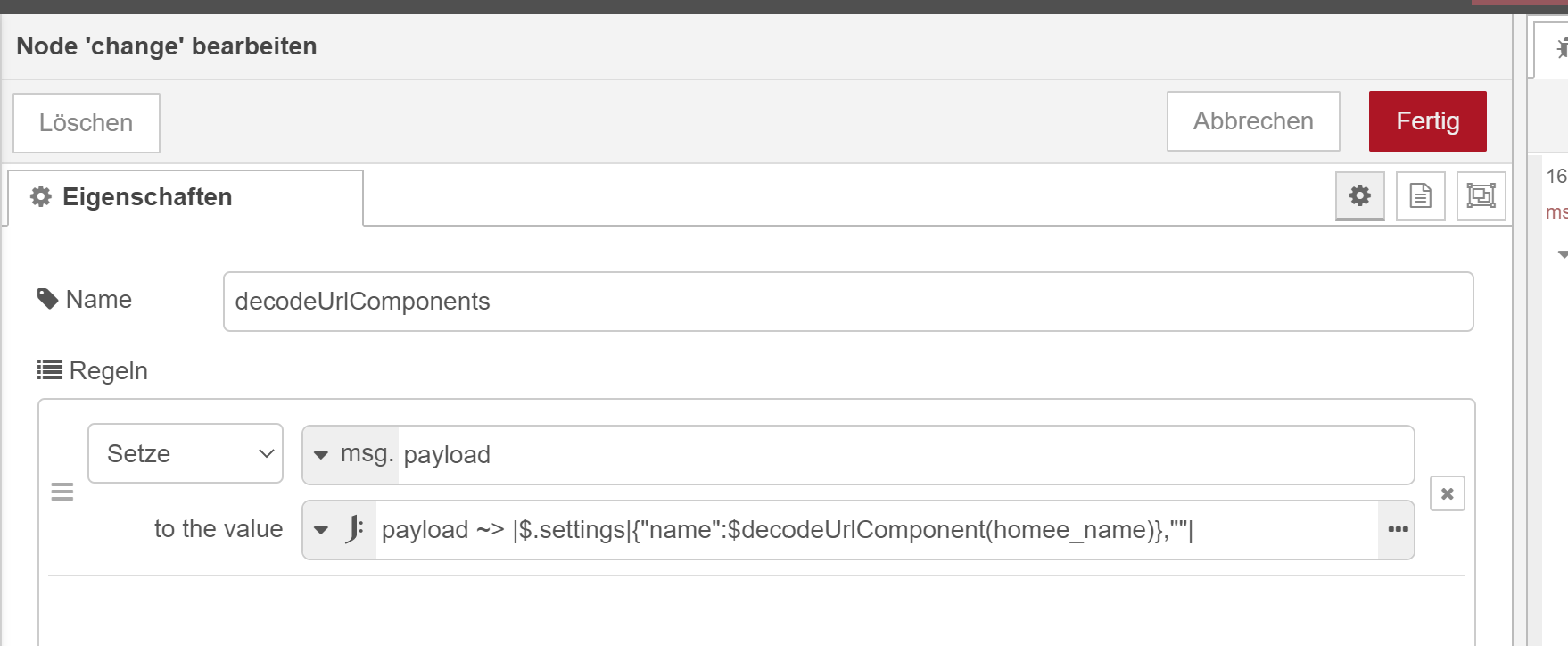1568x646 pixels.
Task: Grab the rule reorder handle icon
Action: 62,492
